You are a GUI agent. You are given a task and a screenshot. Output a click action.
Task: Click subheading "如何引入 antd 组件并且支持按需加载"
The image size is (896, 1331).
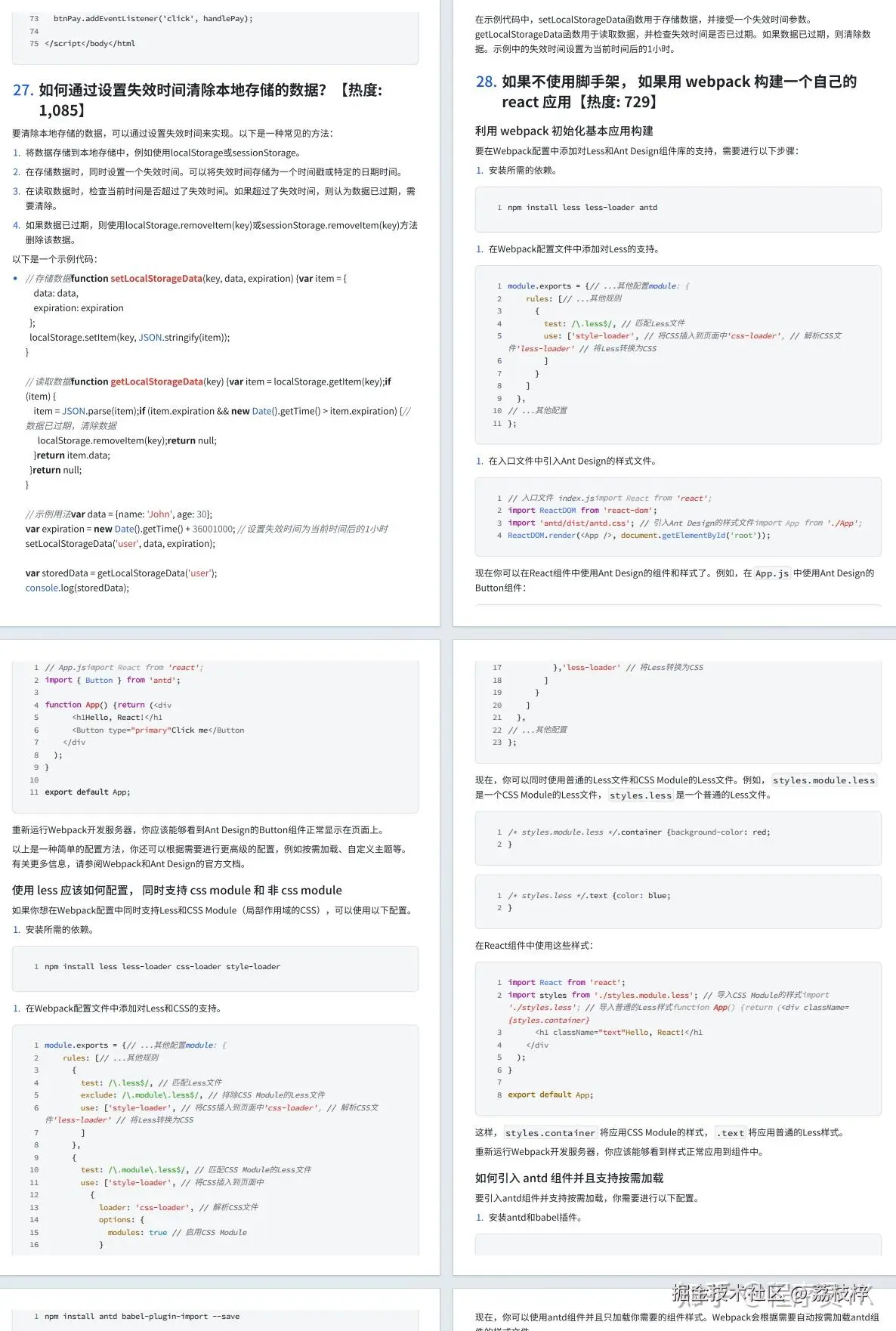click(570, 1178)
